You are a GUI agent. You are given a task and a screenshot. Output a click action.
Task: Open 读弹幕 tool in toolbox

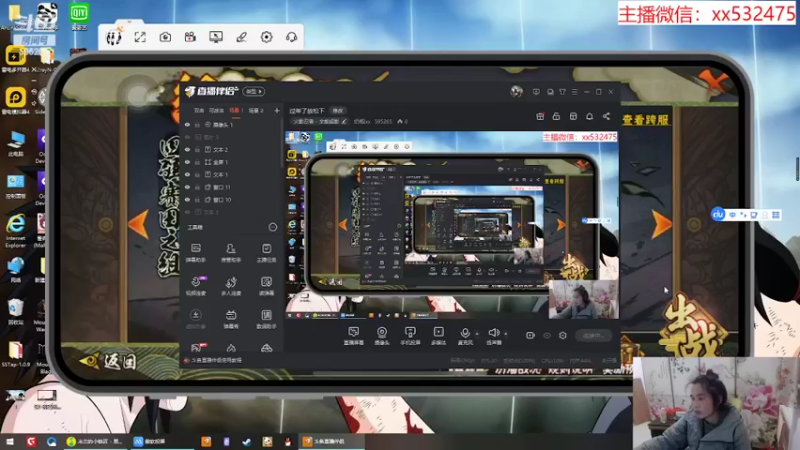pyautogui.click(x=266, y=286)
